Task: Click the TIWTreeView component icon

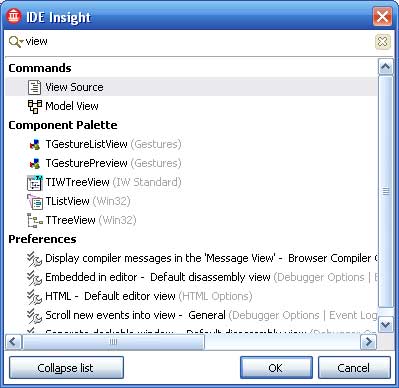Action: tap(35, 182)
